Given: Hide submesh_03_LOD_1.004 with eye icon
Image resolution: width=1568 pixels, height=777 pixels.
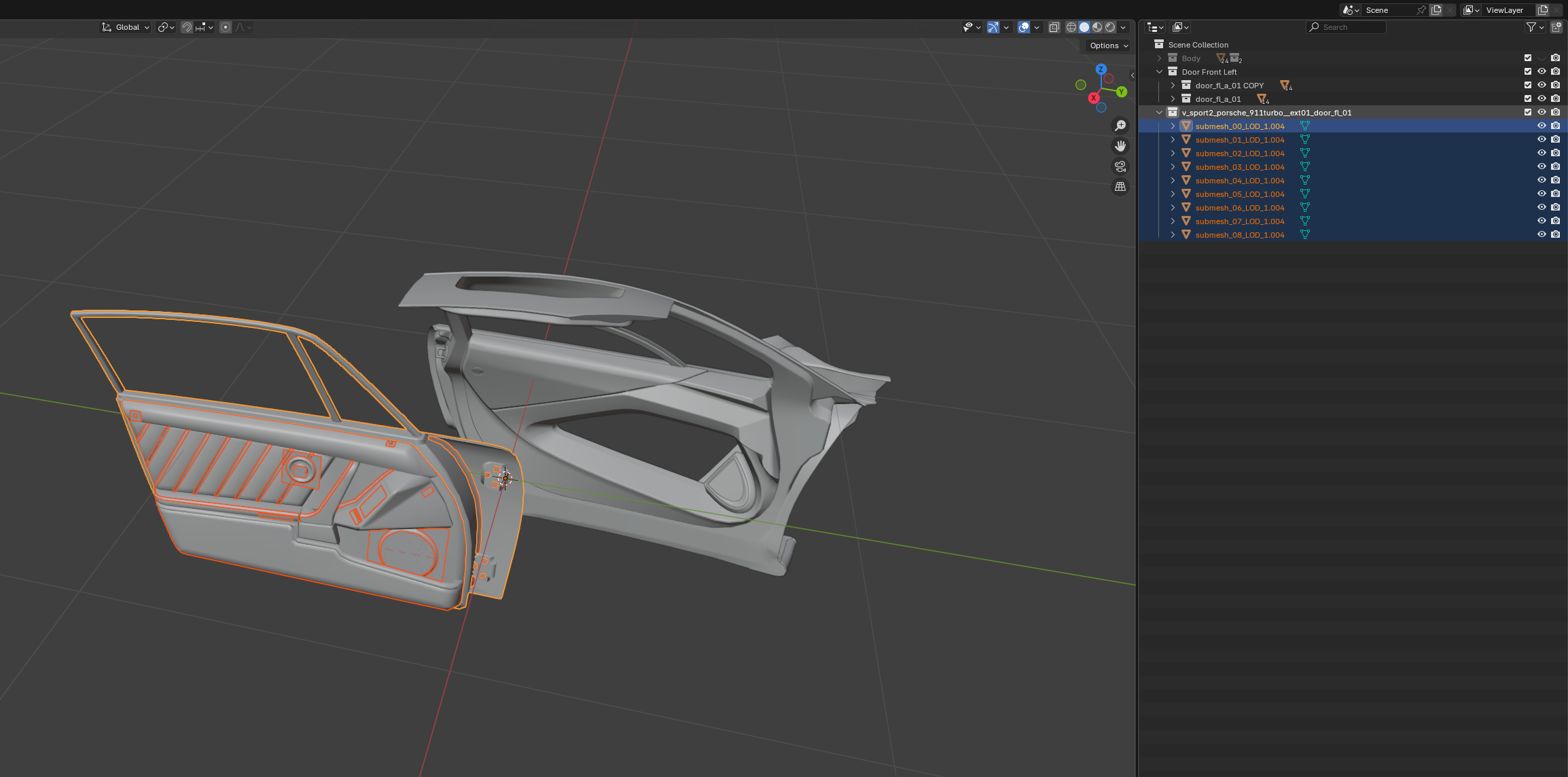Looking at the screenshot, I should click(x=1542, y=166).
